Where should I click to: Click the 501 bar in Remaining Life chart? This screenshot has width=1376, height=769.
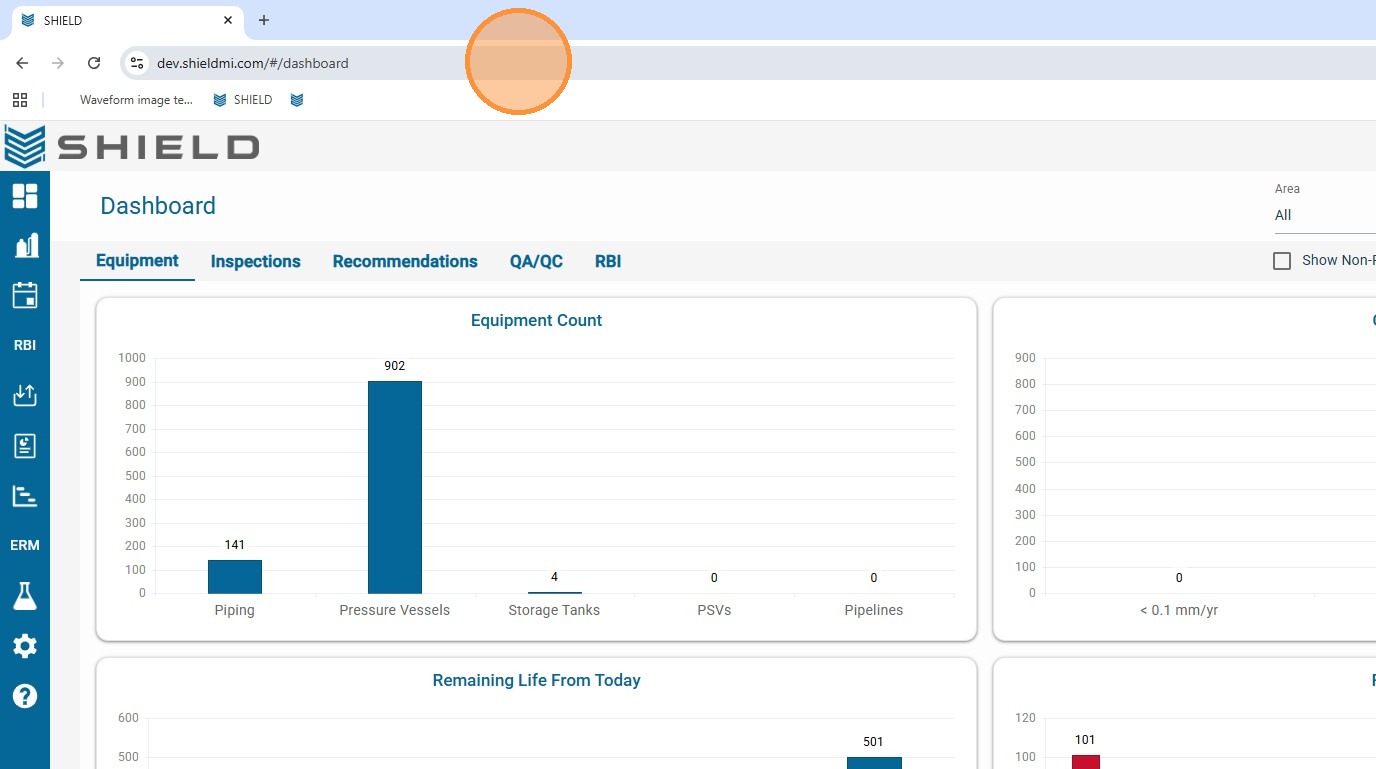(874, 763)
